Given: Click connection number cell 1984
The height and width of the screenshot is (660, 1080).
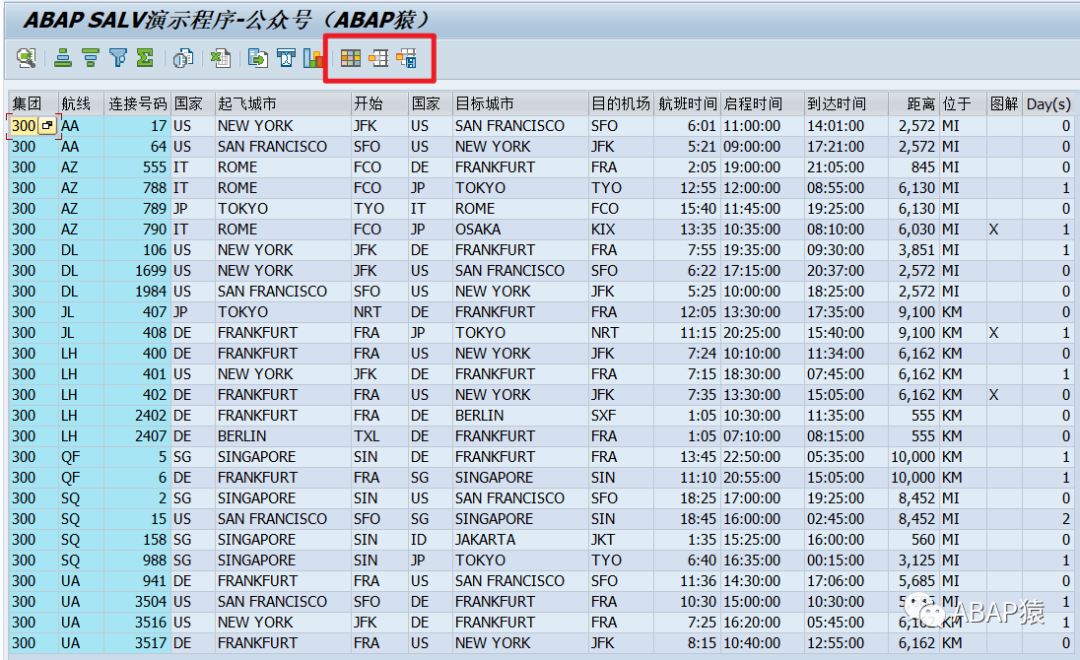Looking at the screenshot, I should (137, 291).
